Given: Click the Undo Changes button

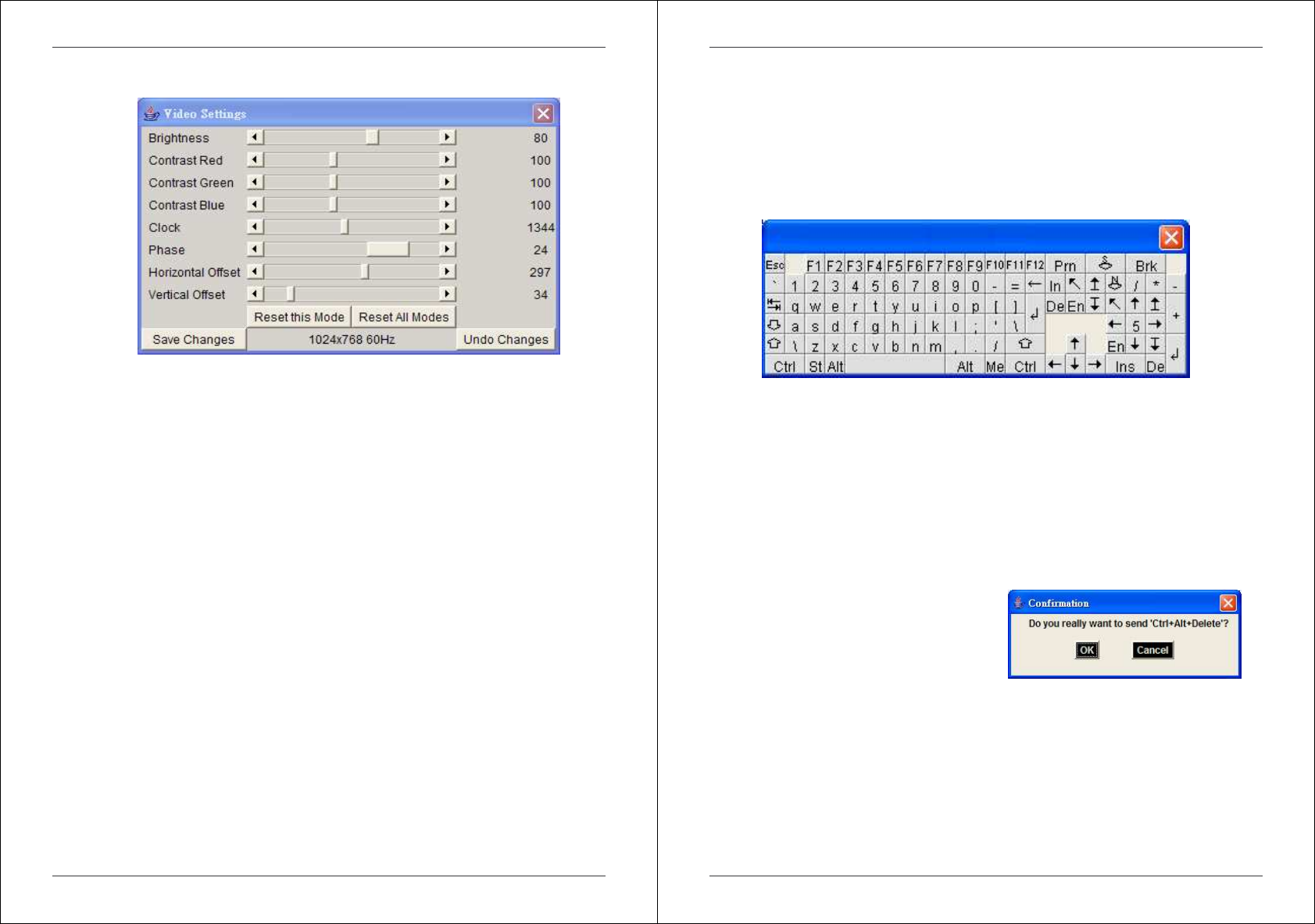Looking at the screenshot, I should pyautogui.click(x=506, y=340).
